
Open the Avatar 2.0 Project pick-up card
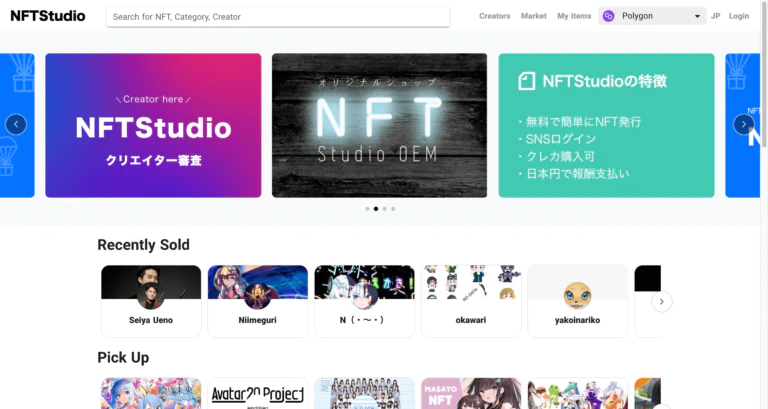[258, 393]
